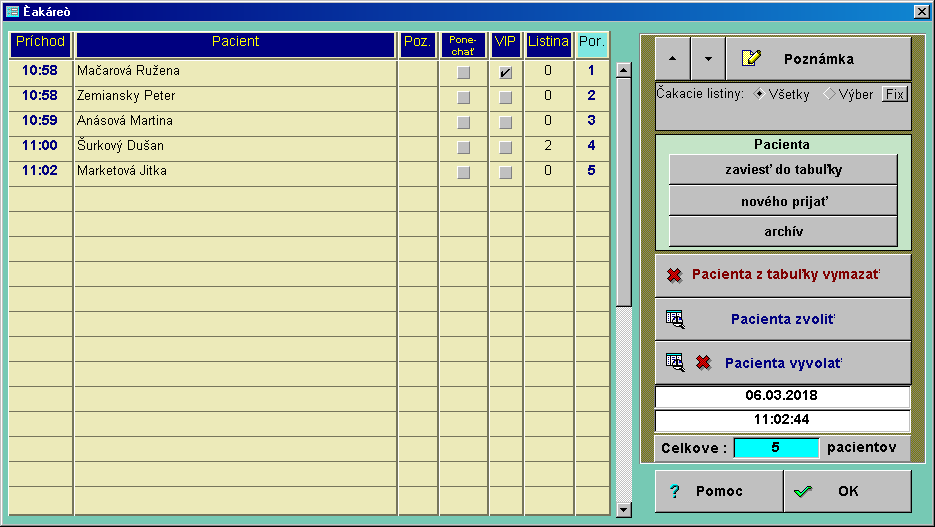Viewport: 935px width, 527px height.
Task: Click the Poz. column header
Action: click(417, 45)
